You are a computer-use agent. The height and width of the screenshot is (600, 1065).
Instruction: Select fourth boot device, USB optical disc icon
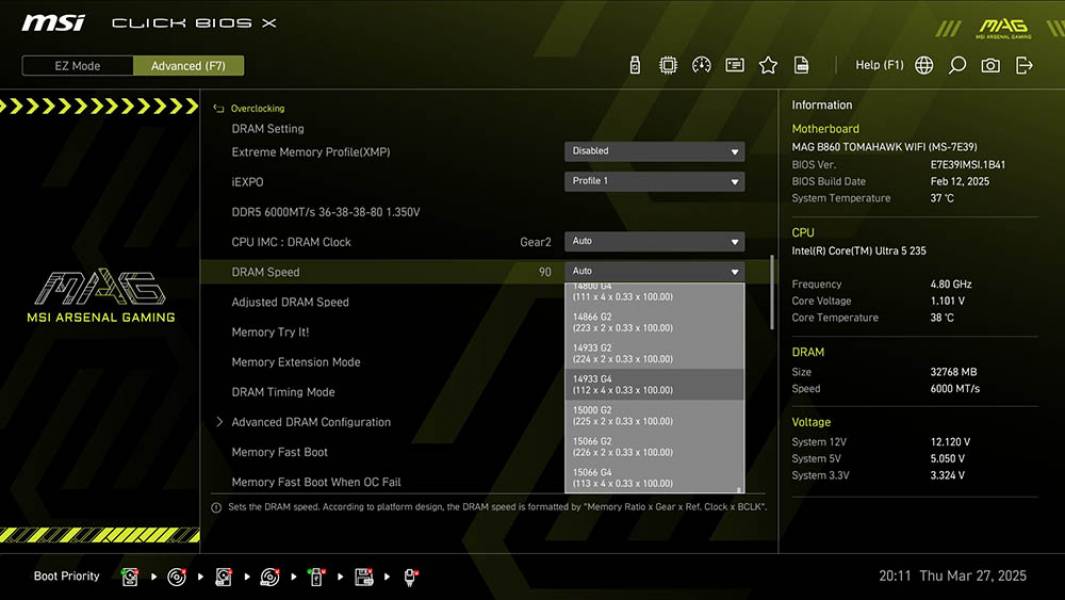(x=270, y=577)
